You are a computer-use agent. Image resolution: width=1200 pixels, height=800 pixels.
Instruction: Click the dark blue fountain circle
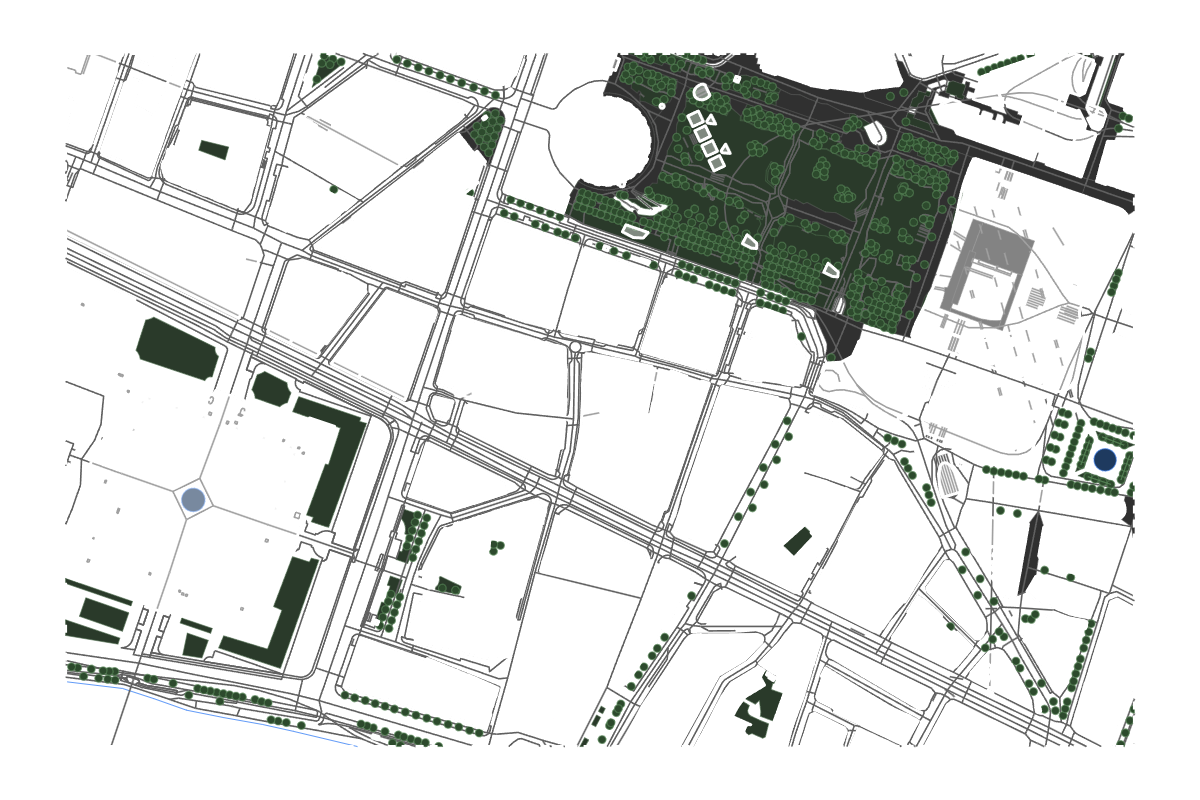[1104, 460]
